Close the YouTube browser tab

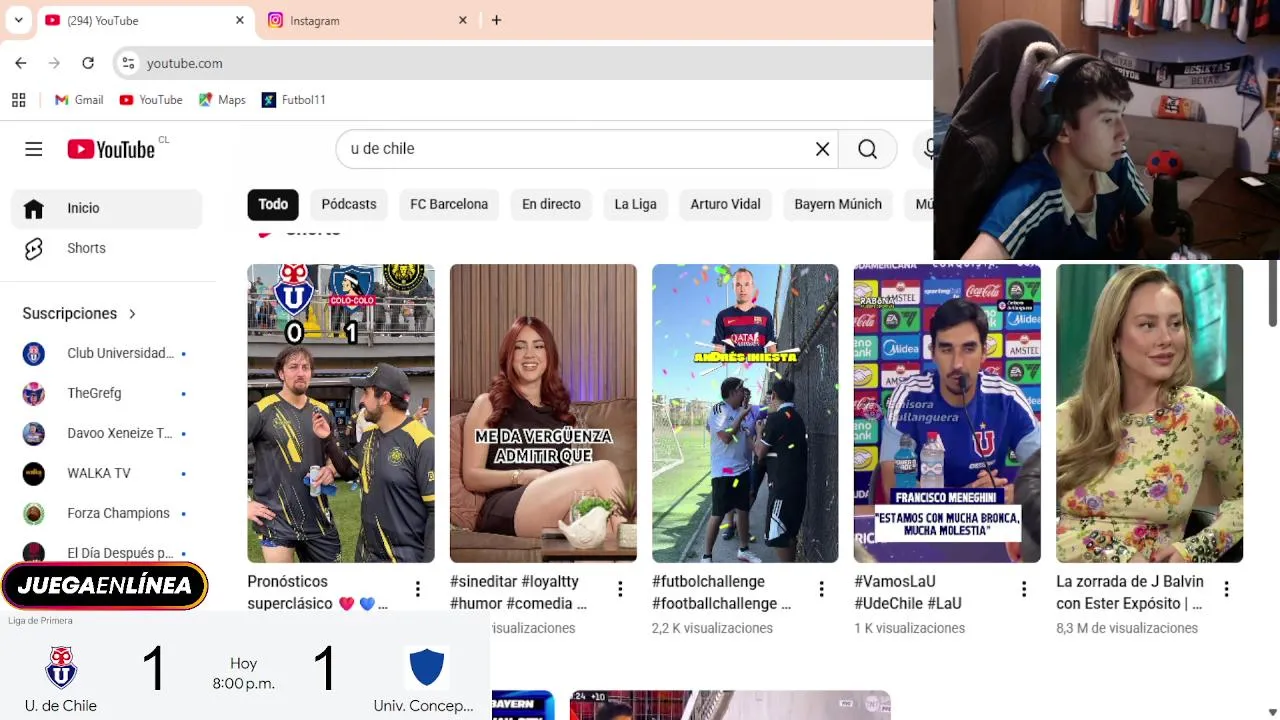[240, 20]
